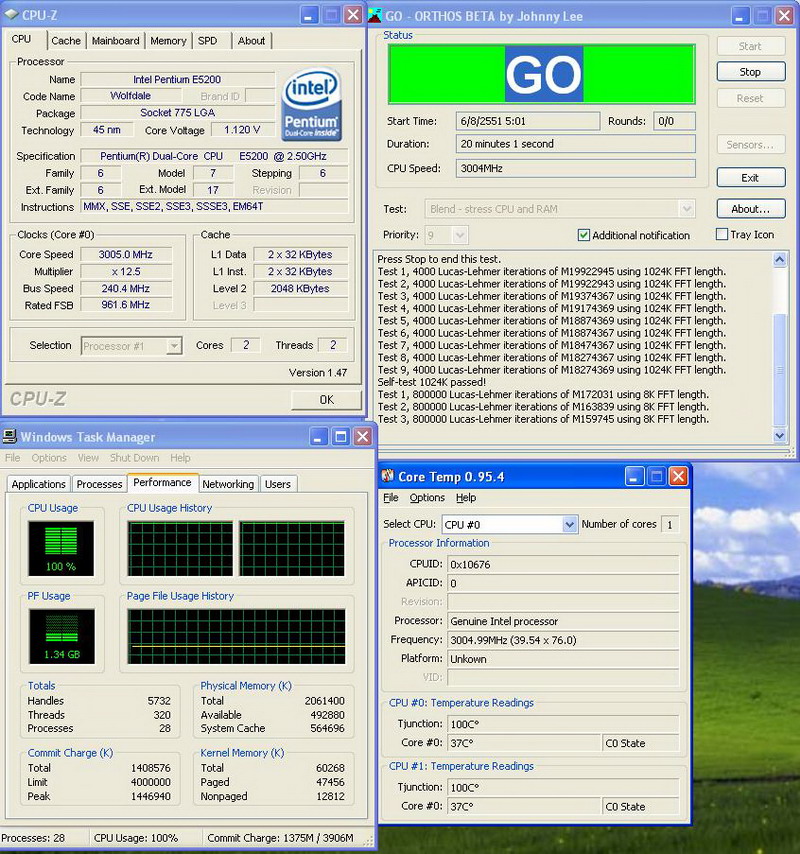Click the Exit button in ORTHOS
Viewport: 800px width, 854px height.
750,178
